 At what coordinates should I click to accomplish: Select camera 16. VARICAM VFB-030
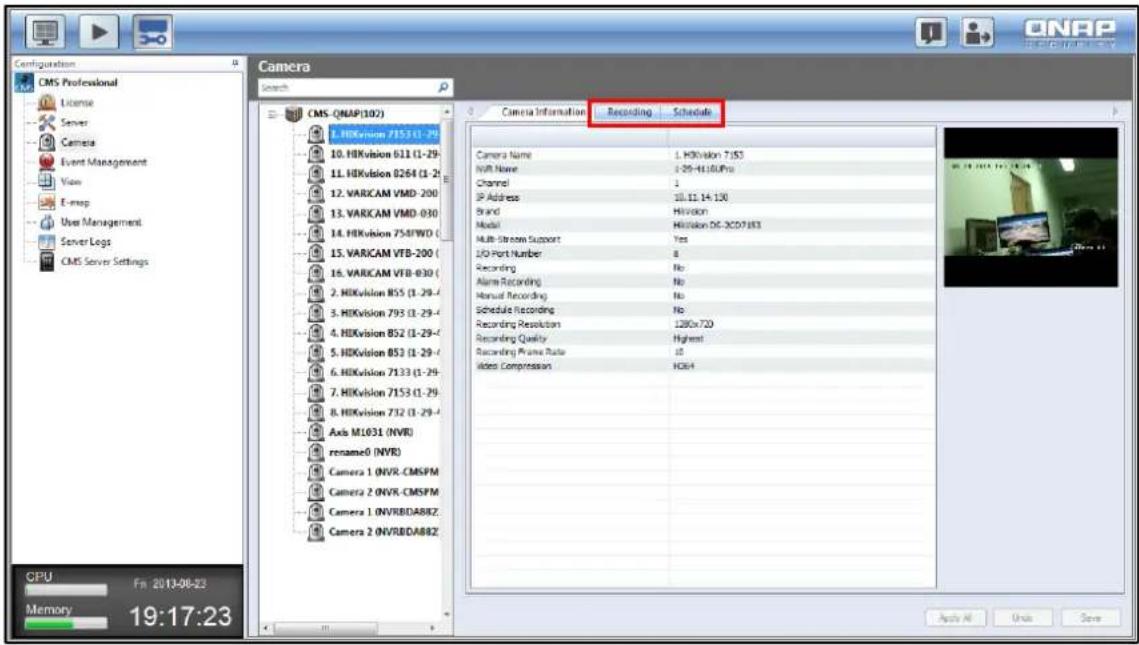(x=384, y=273)
